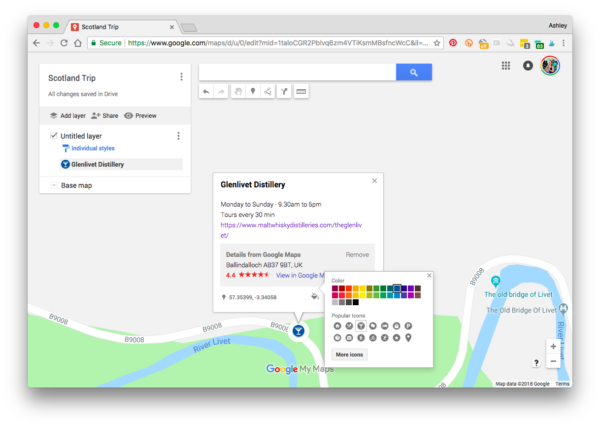Image resolution: width=600 pixels, height=427 pixels.
Task: Click Share in the map panel
Action: tap(105, 116)
